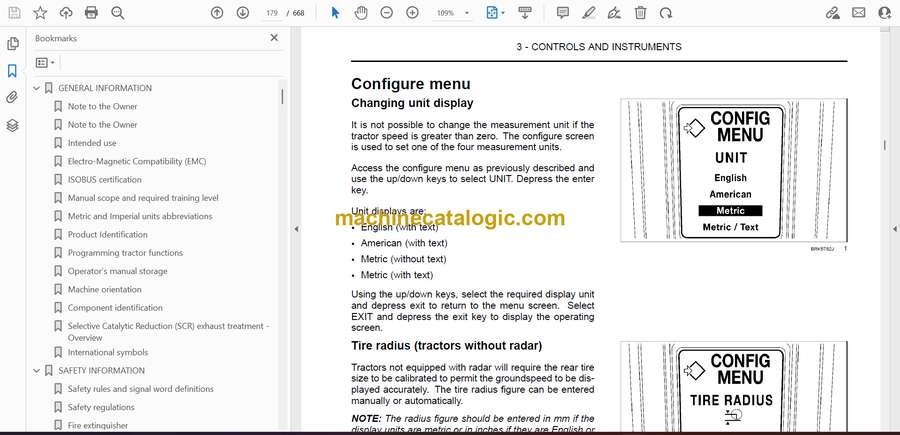Open Machine orientation bookmark
900x435 pixels.
coord(104,290)
